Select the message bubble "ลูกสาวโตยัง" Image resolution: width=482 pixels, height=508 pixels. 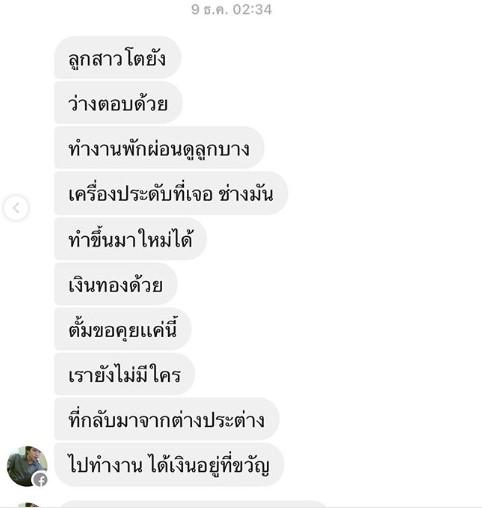117,58
